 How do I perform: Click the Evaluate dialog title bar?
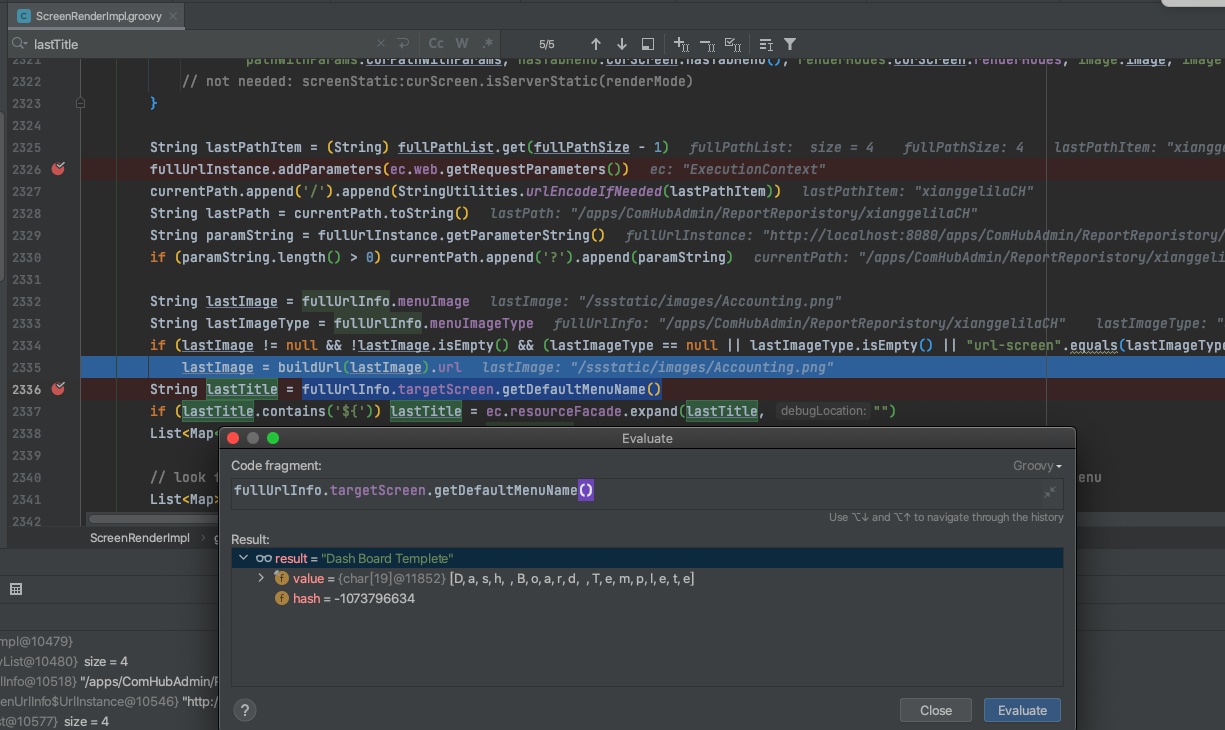coord(647,438)
